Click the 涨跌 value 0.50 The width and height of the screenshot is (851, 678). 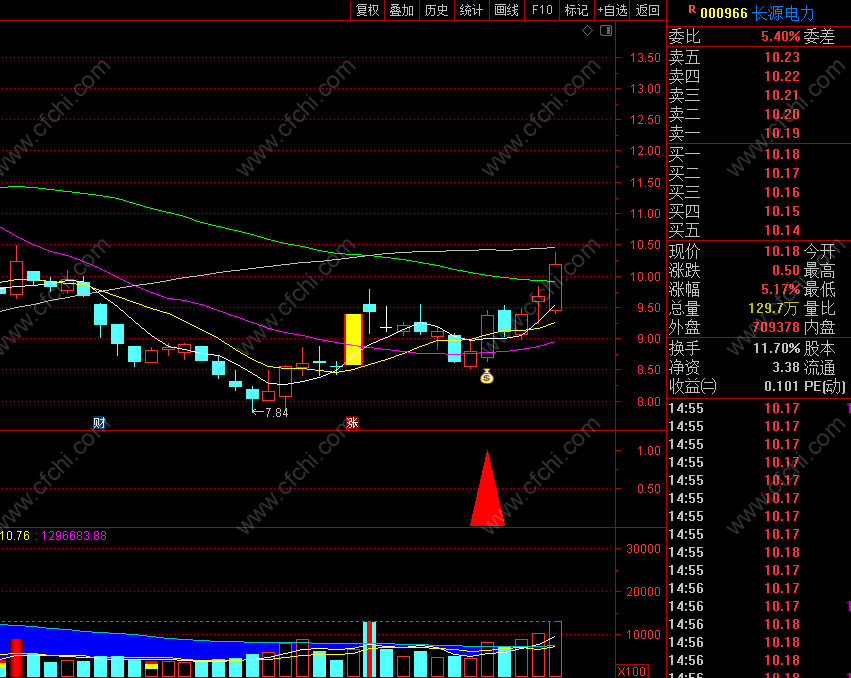[786, 270]
